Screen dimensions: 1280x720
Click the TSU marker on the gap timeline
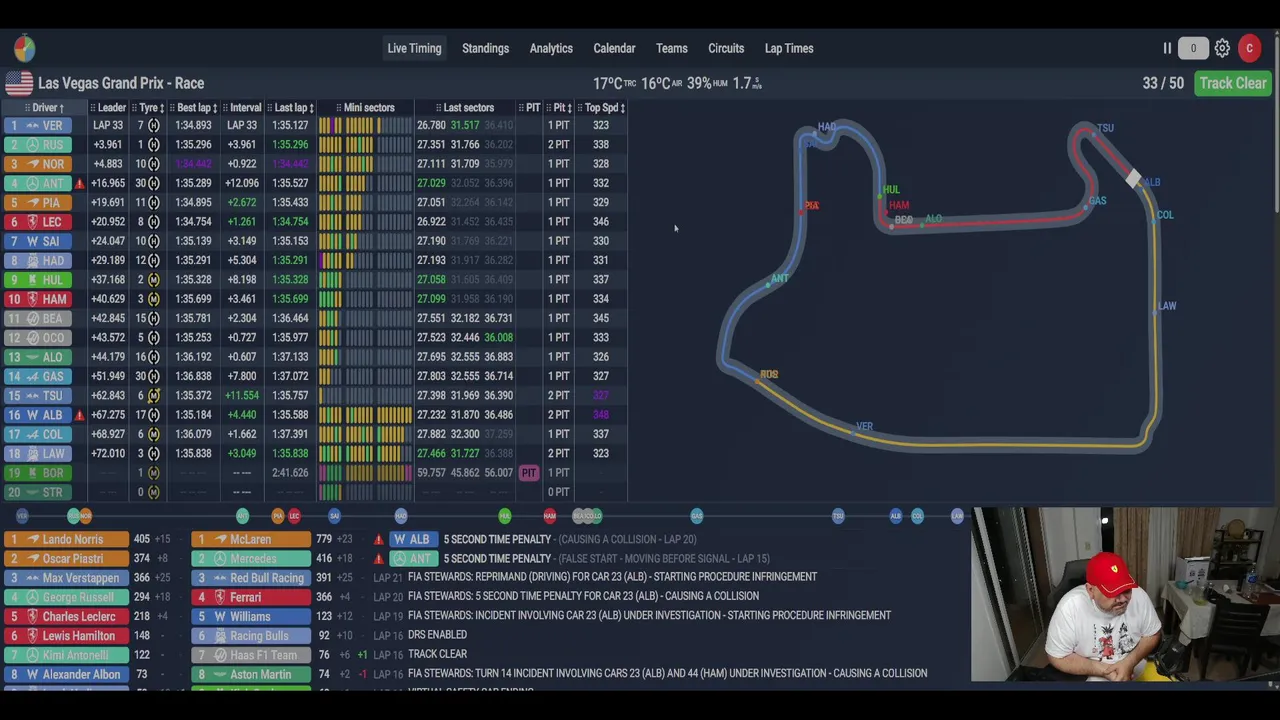tap(838, 516)
